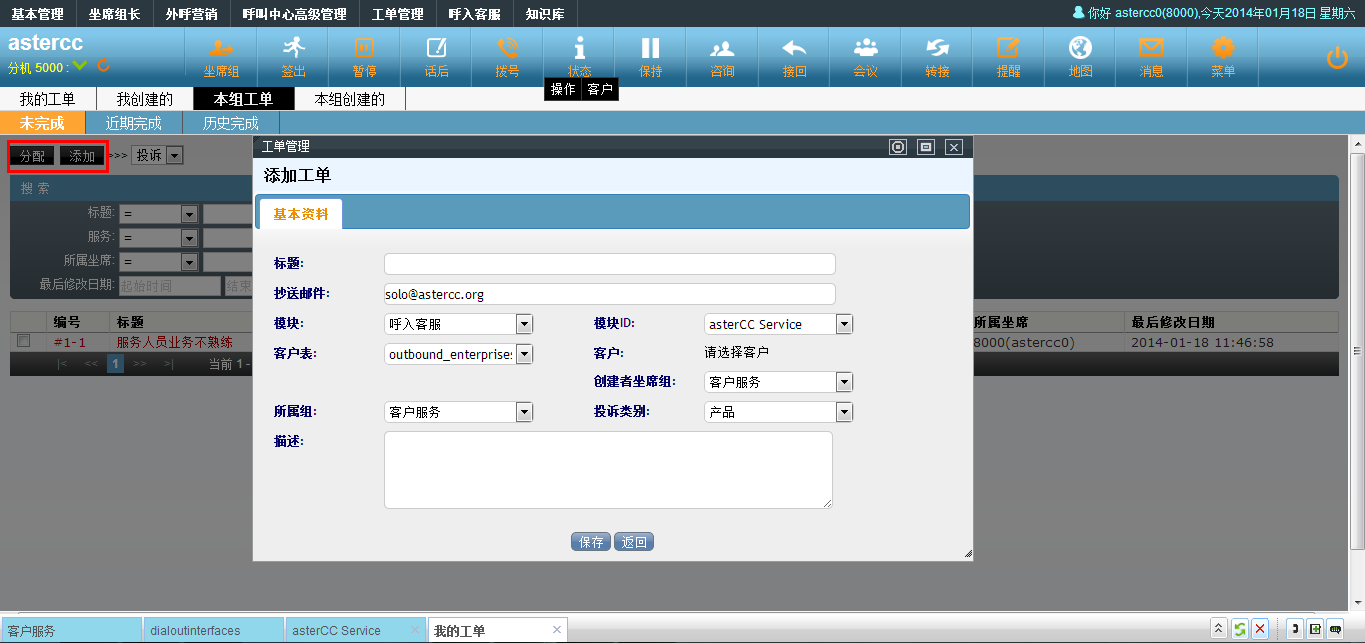1365x643 pixels.
Task: Open the 消息 message envelope icon
Action: coord(1152,55)
